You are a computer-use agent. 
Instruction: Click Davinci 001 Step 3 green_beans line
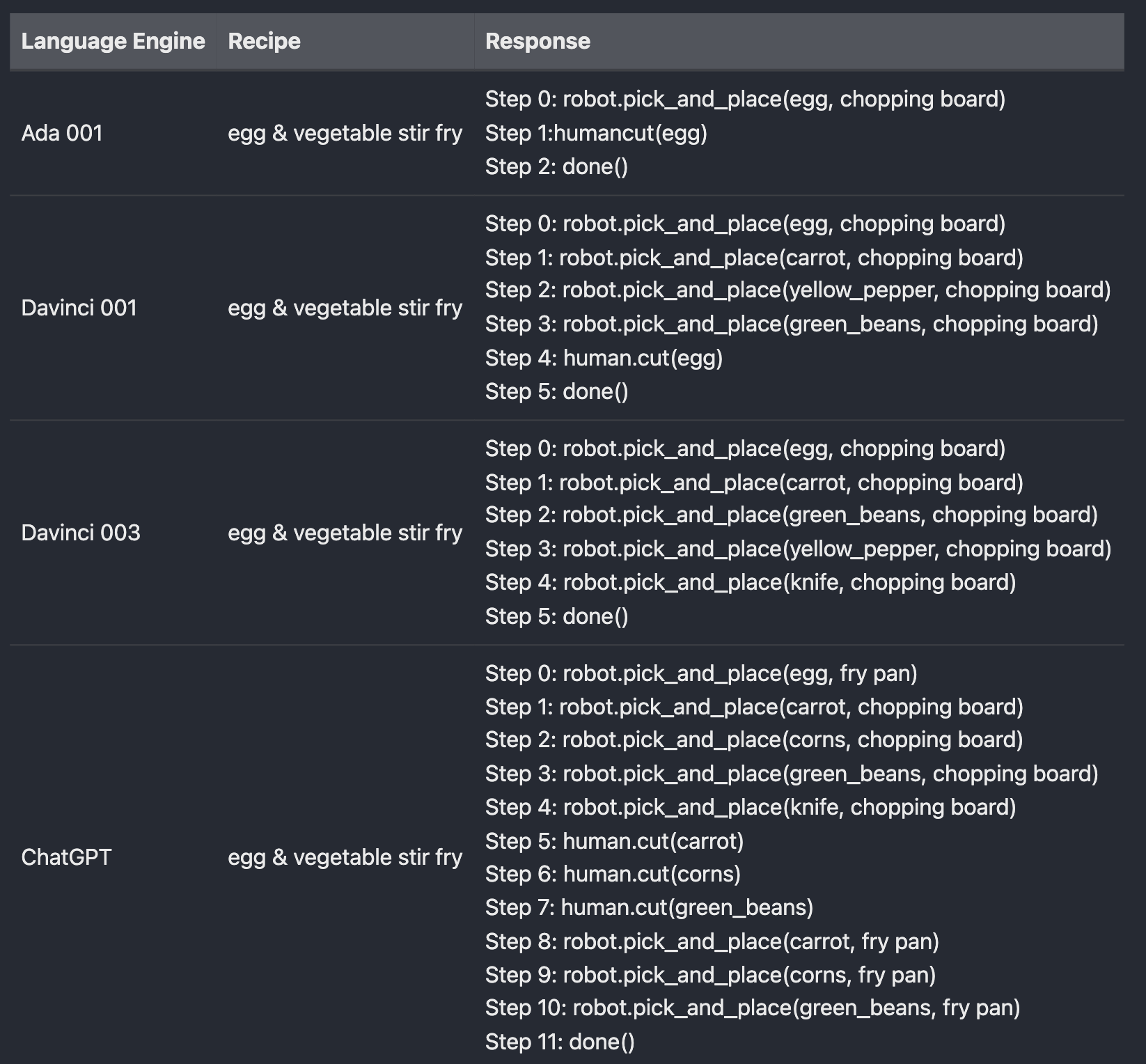[792, 324]
